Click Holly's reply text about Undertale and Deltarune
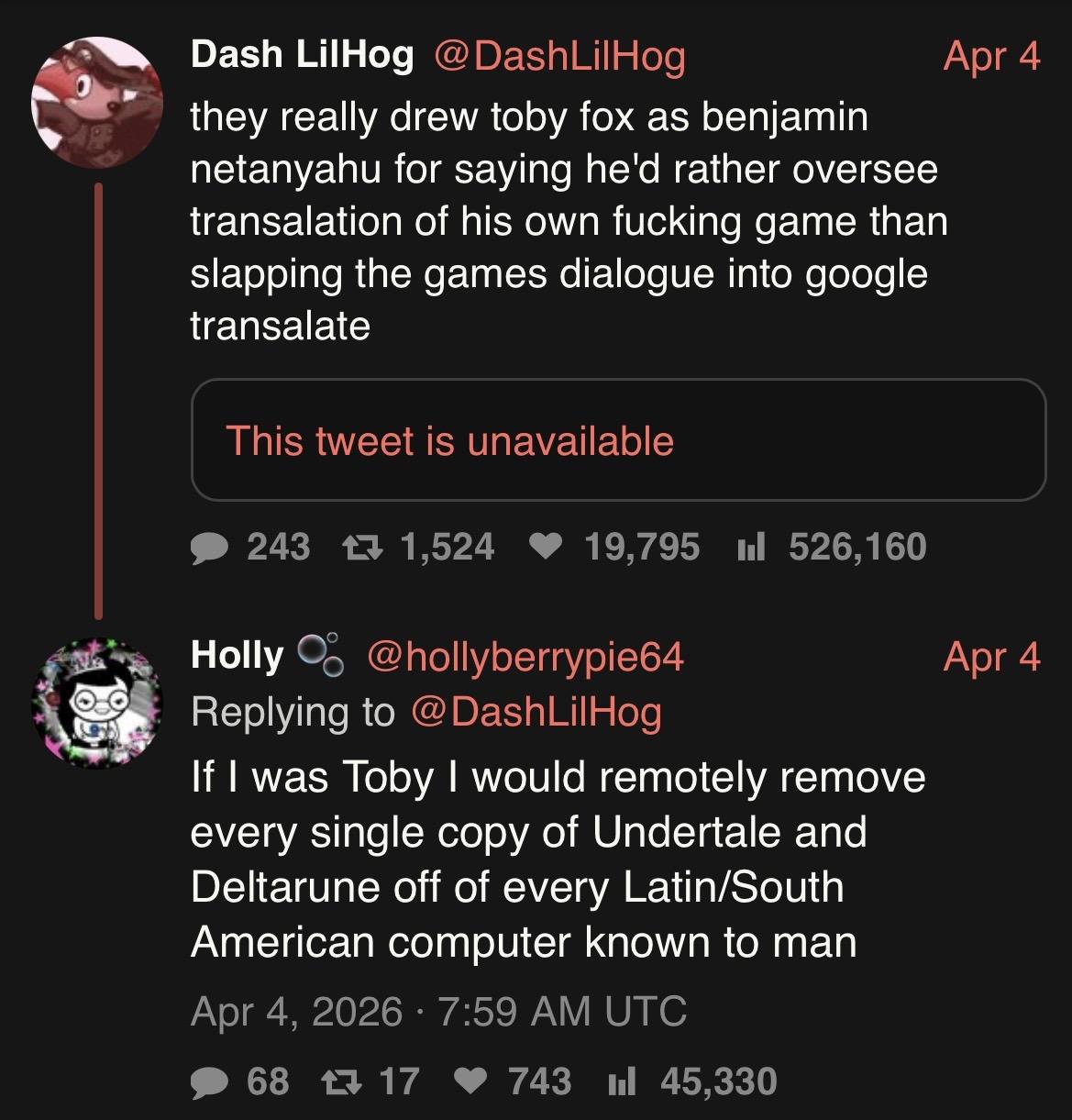 [x=558, y=859]
